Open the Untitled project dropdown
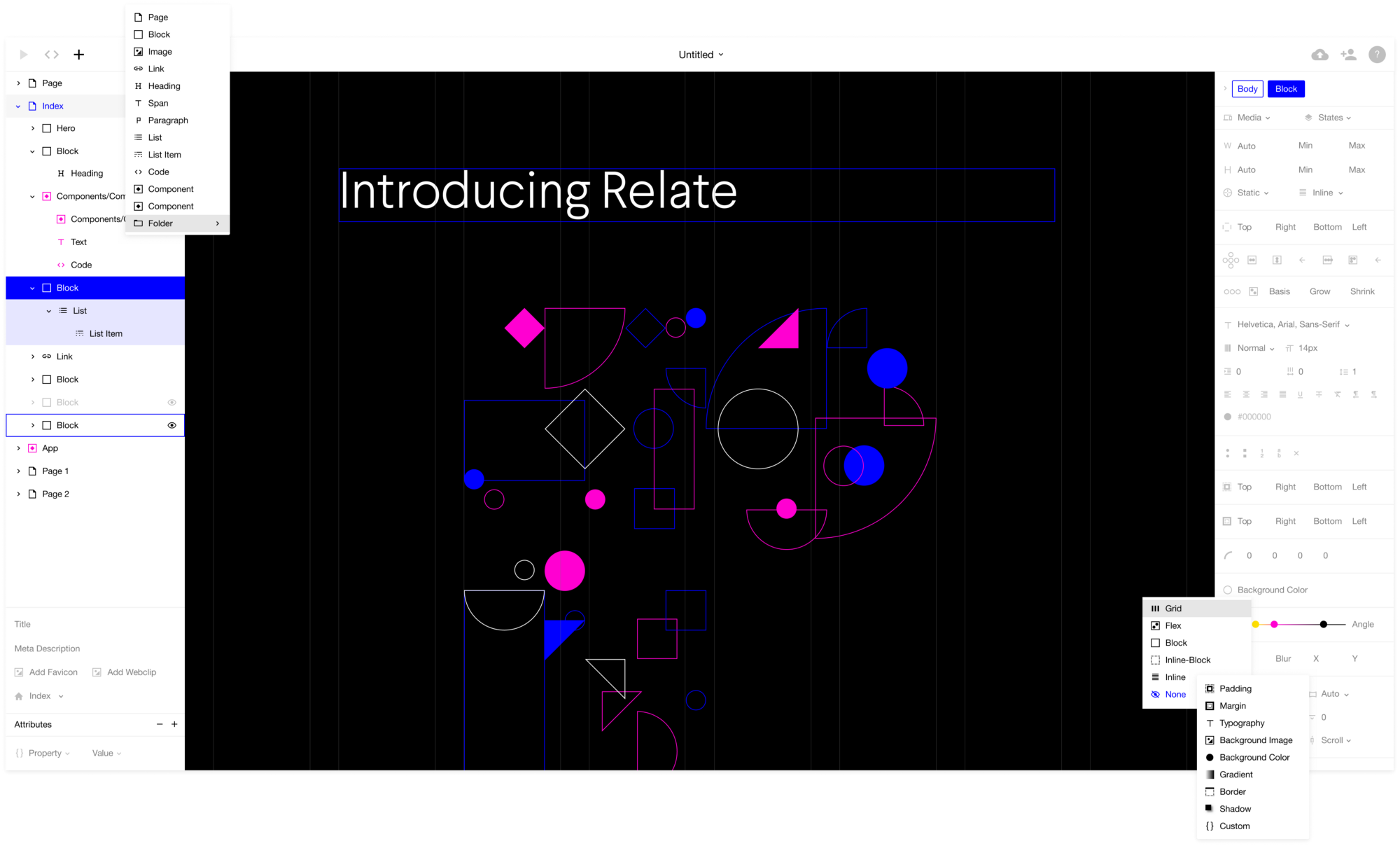 [x=701, y=55]
